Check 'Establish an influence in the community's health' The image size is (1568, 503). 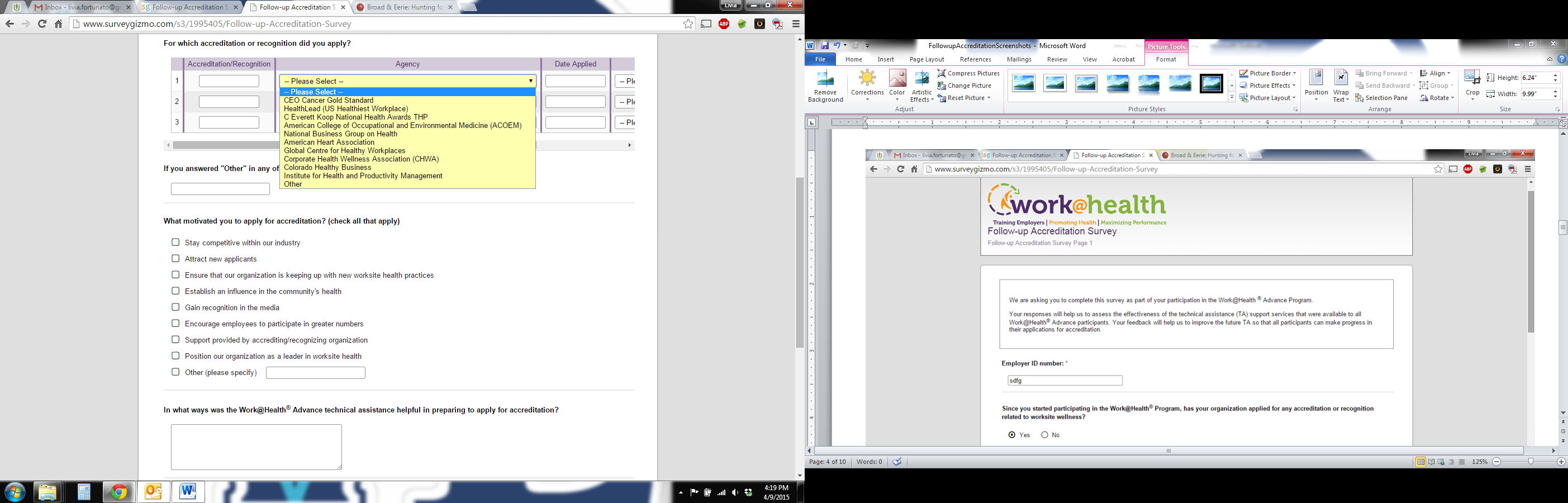point(175,291)
